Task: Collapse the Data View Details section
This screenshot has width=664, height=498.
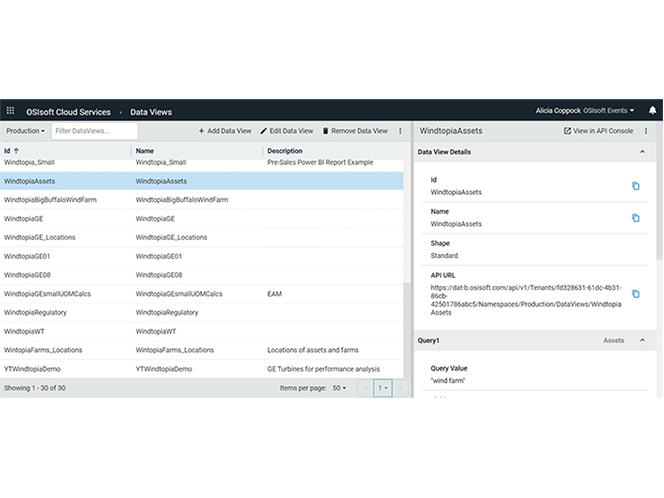Action: [x=642, y=152]
